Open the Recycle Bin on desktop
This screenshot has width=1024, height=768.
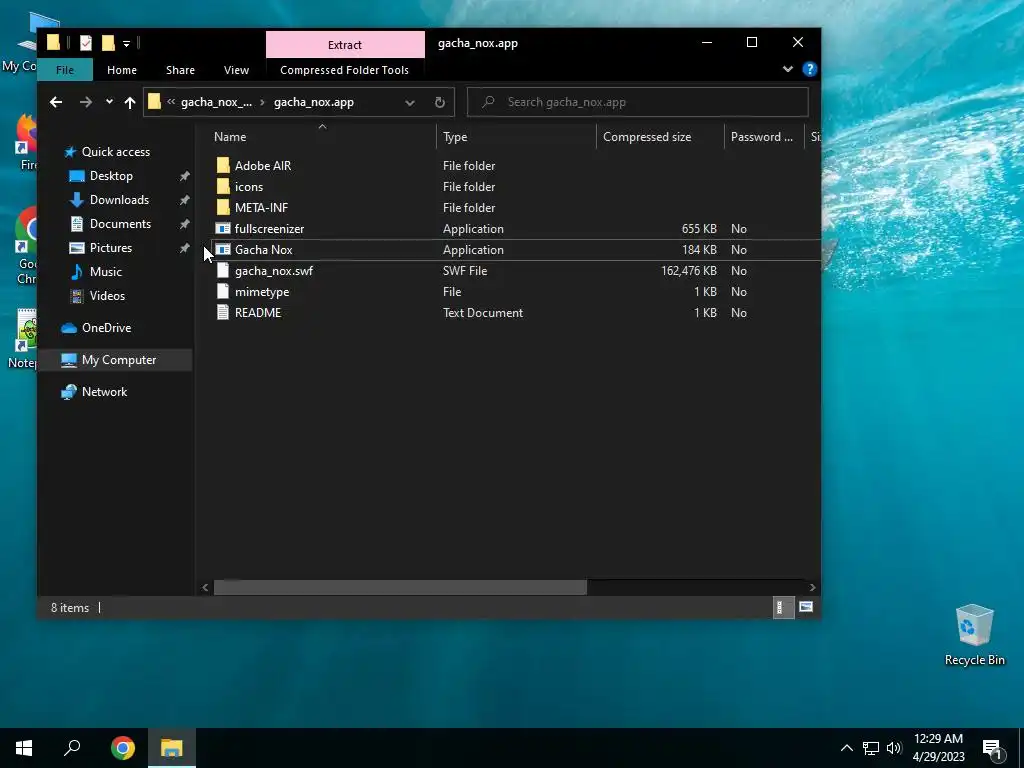tap(974, 635)
